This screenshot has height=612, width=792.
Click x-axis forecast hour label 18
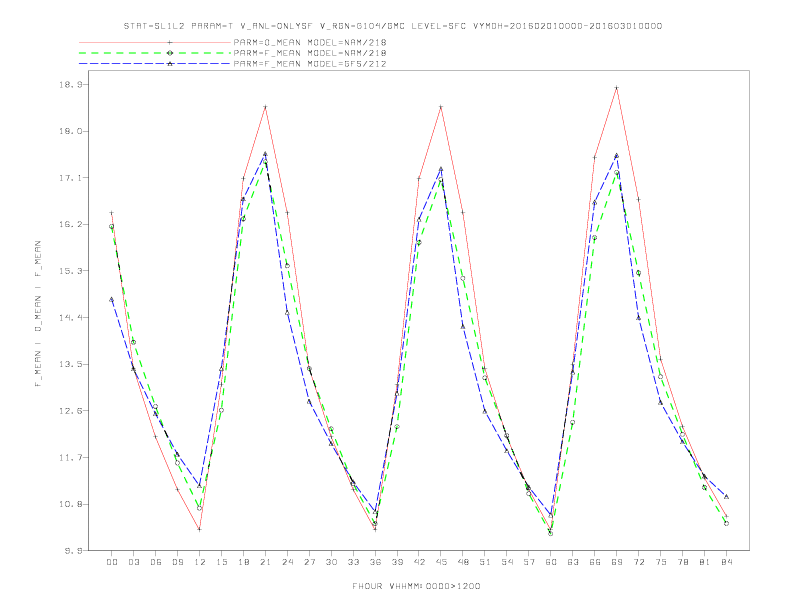pyautogui.click(x=243, y=562)
